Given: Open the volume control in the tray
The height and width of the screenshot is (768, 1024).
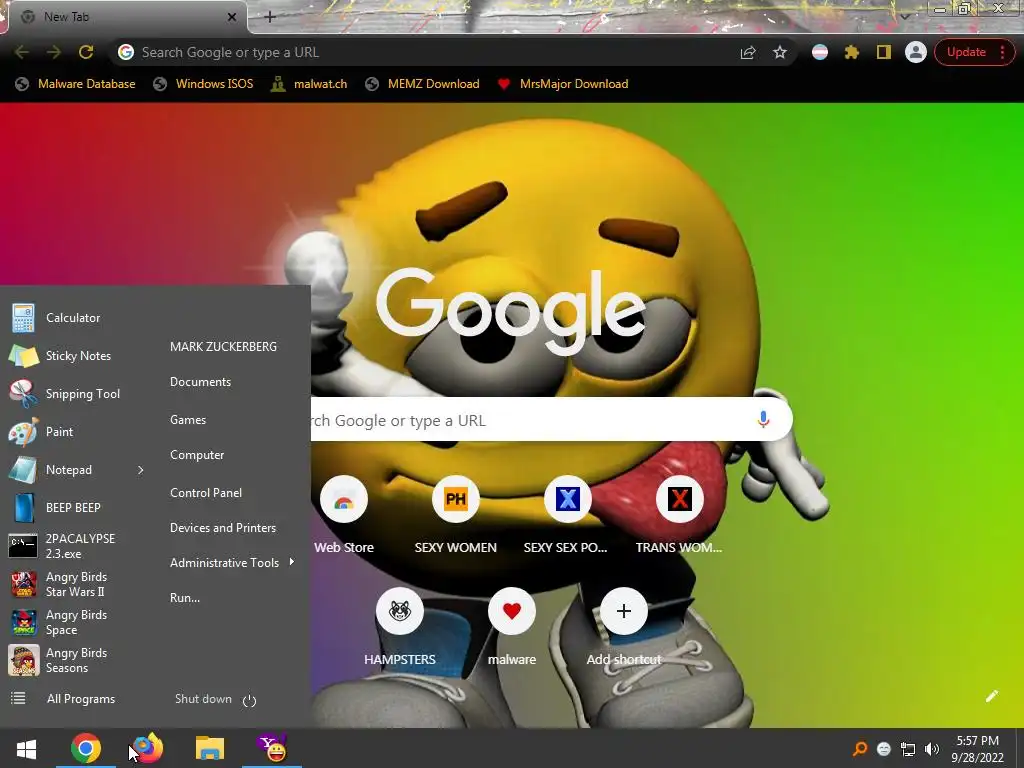Looking at the screenshot, I should [x=932, y=749].
